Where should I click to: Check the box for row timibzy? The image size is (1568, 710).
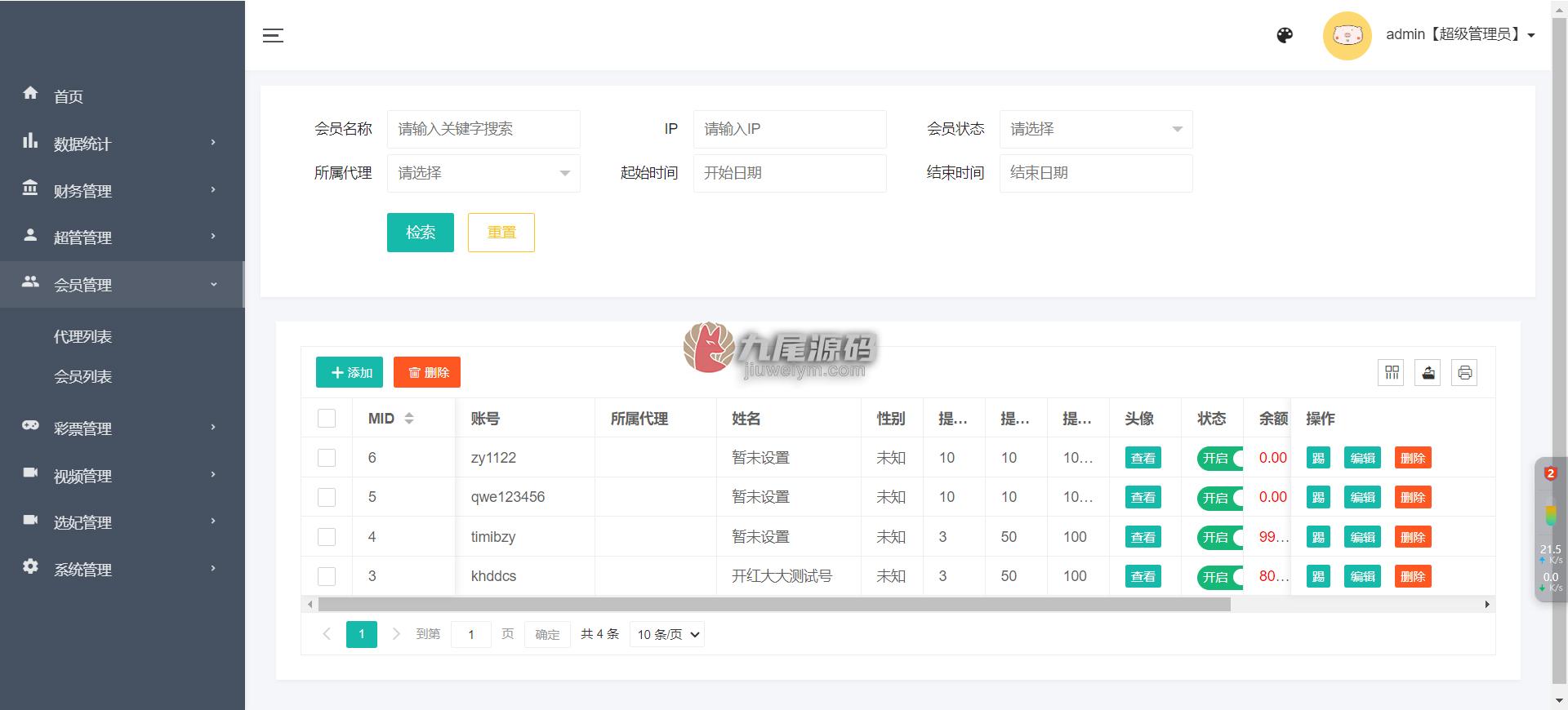pyautogui.click(x=327, y=537)
